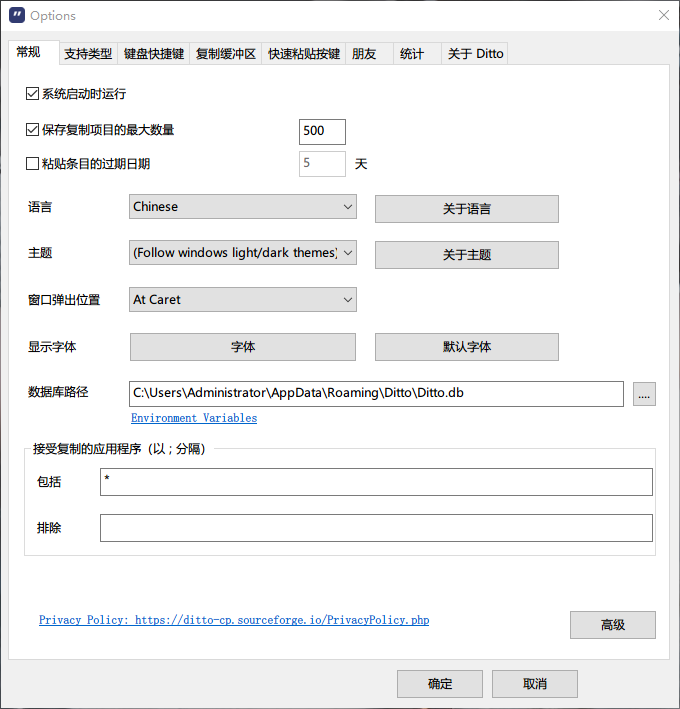
Task: Click the 数据库路径 path input field
Action: tap(376, 394)
